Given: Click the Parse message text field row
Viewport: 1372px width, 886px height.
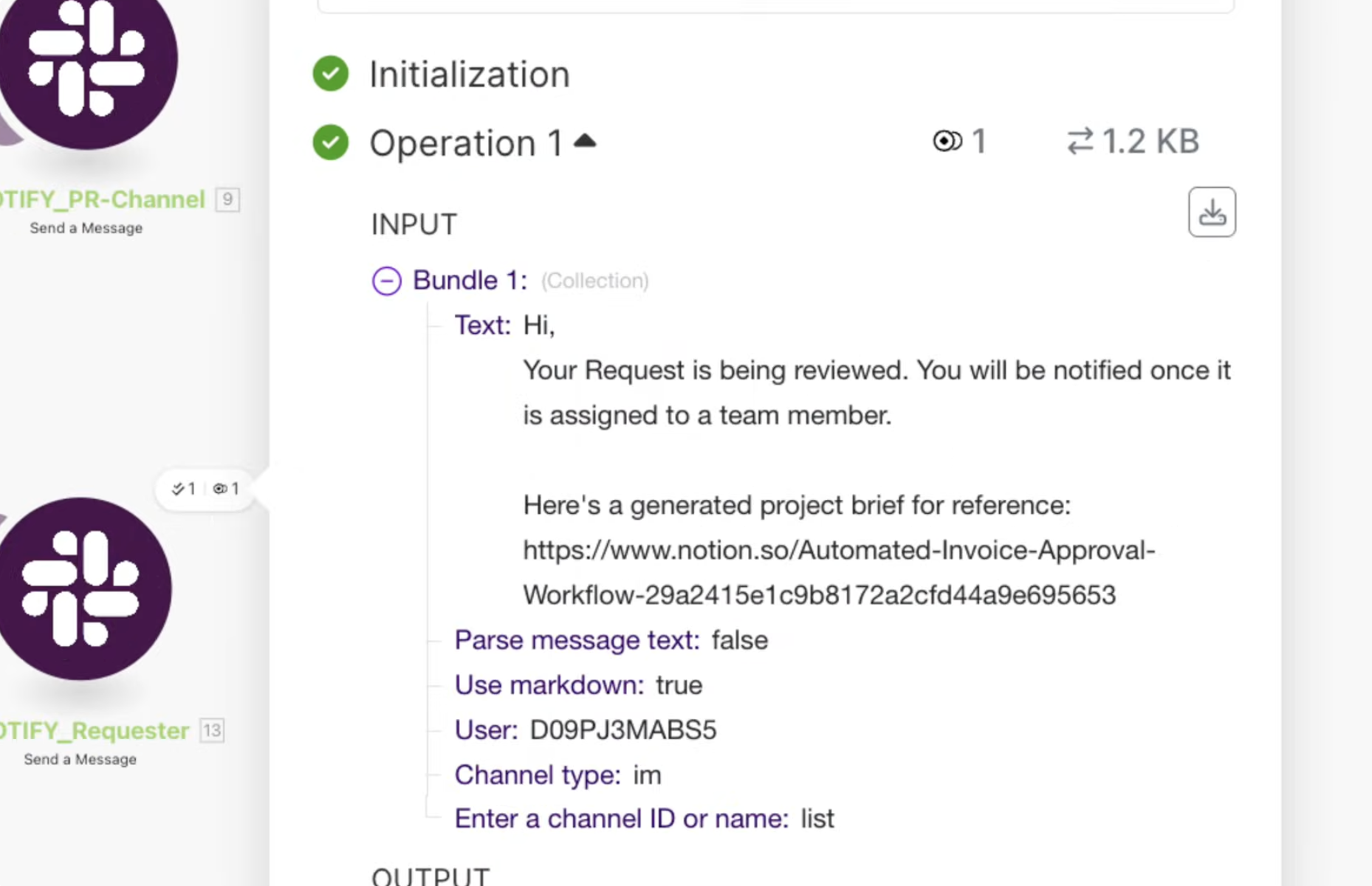Looking at the screenshot, I should point(611,640).
